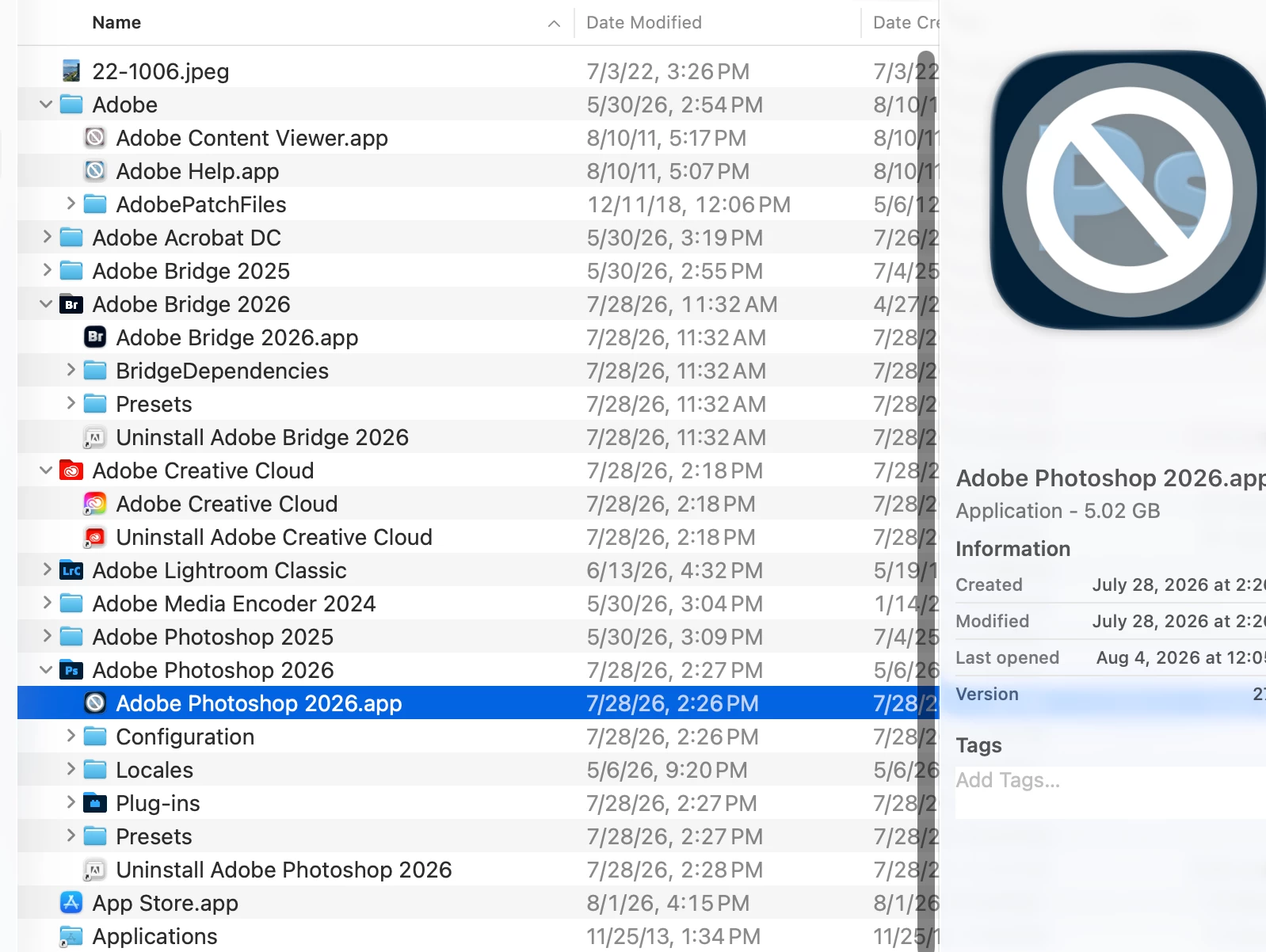Click the AdobePatchFiles date 12/11/18, 12:06 PM

click(689, 204)
